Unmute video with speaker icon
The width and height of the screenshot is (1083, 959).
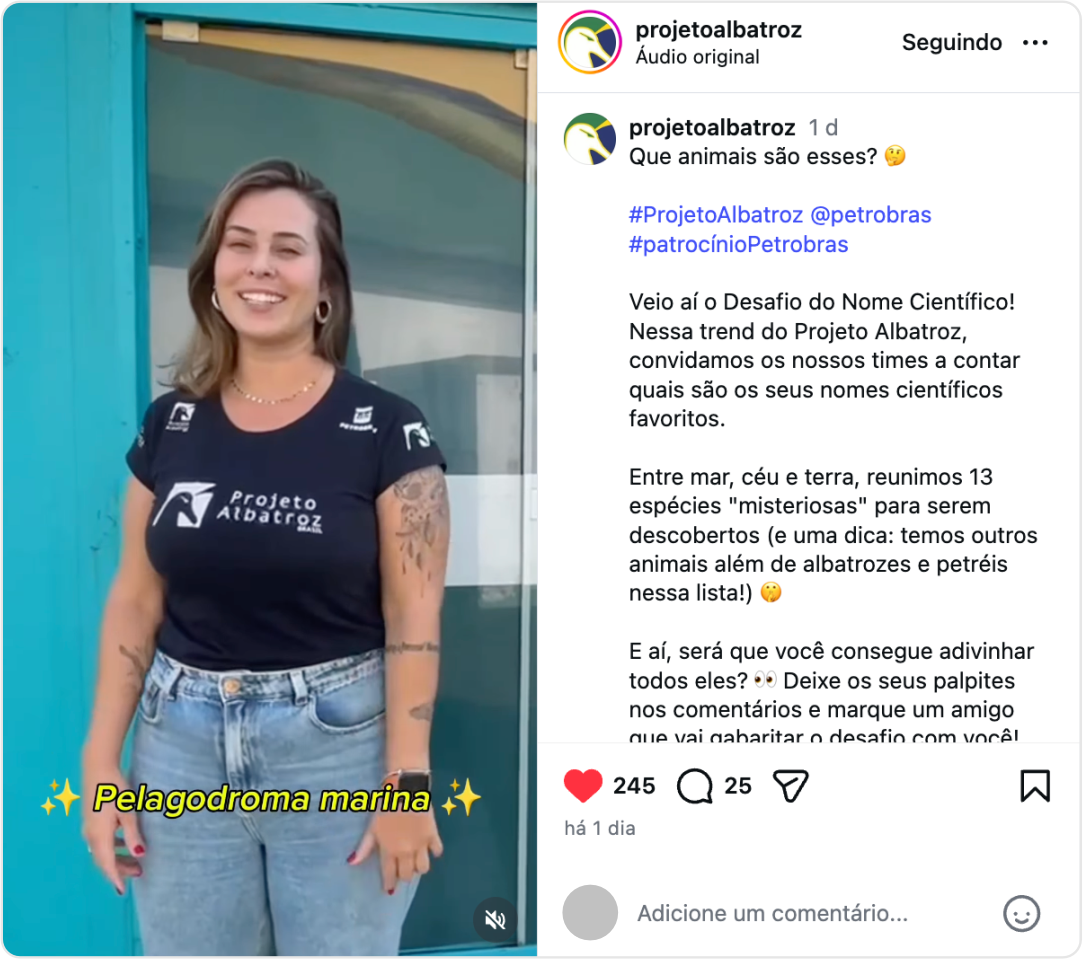point(495,919)
